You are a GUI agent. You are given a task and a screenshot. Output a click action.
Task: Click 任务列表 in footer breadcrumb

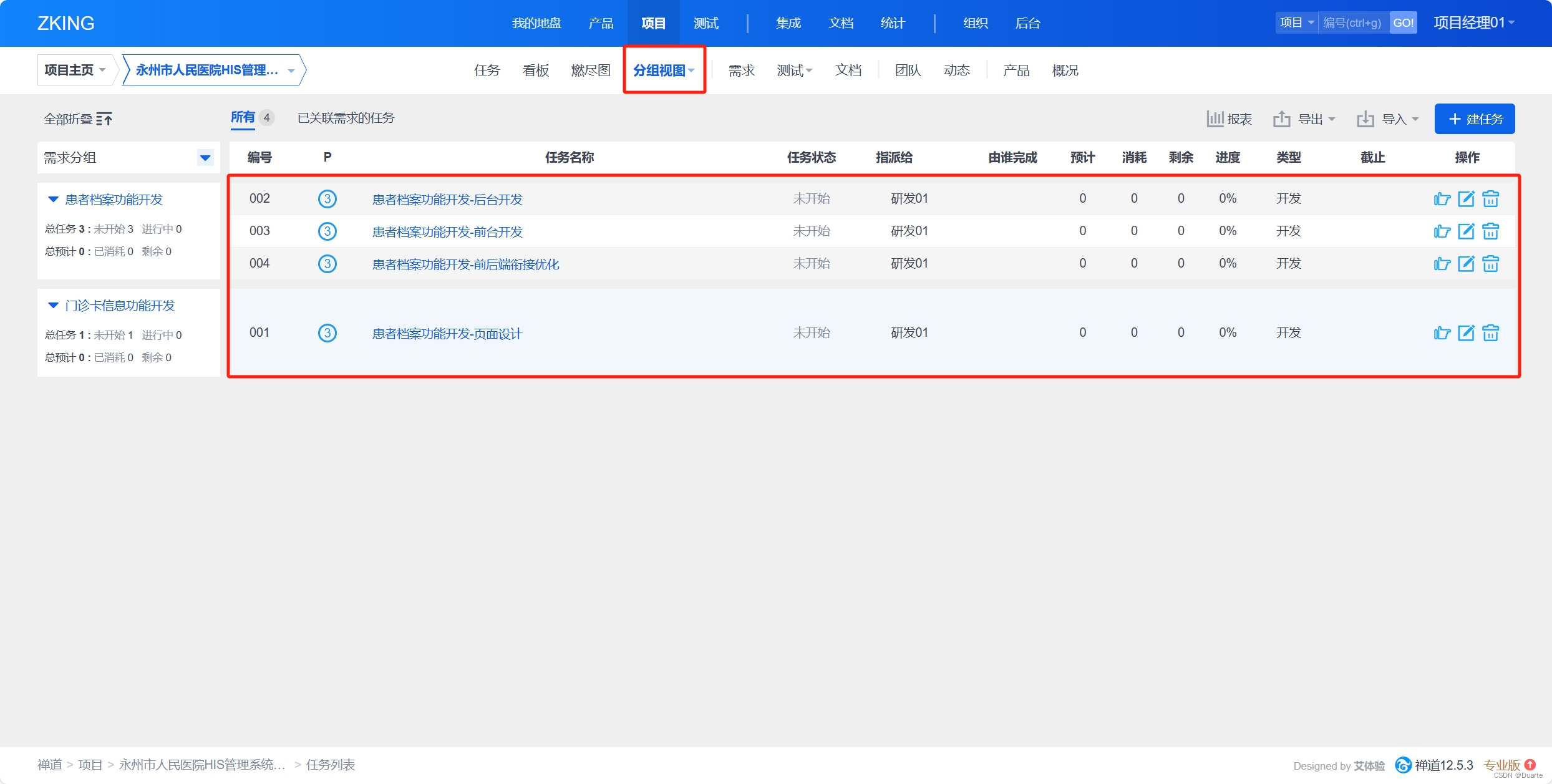point(330,765)
